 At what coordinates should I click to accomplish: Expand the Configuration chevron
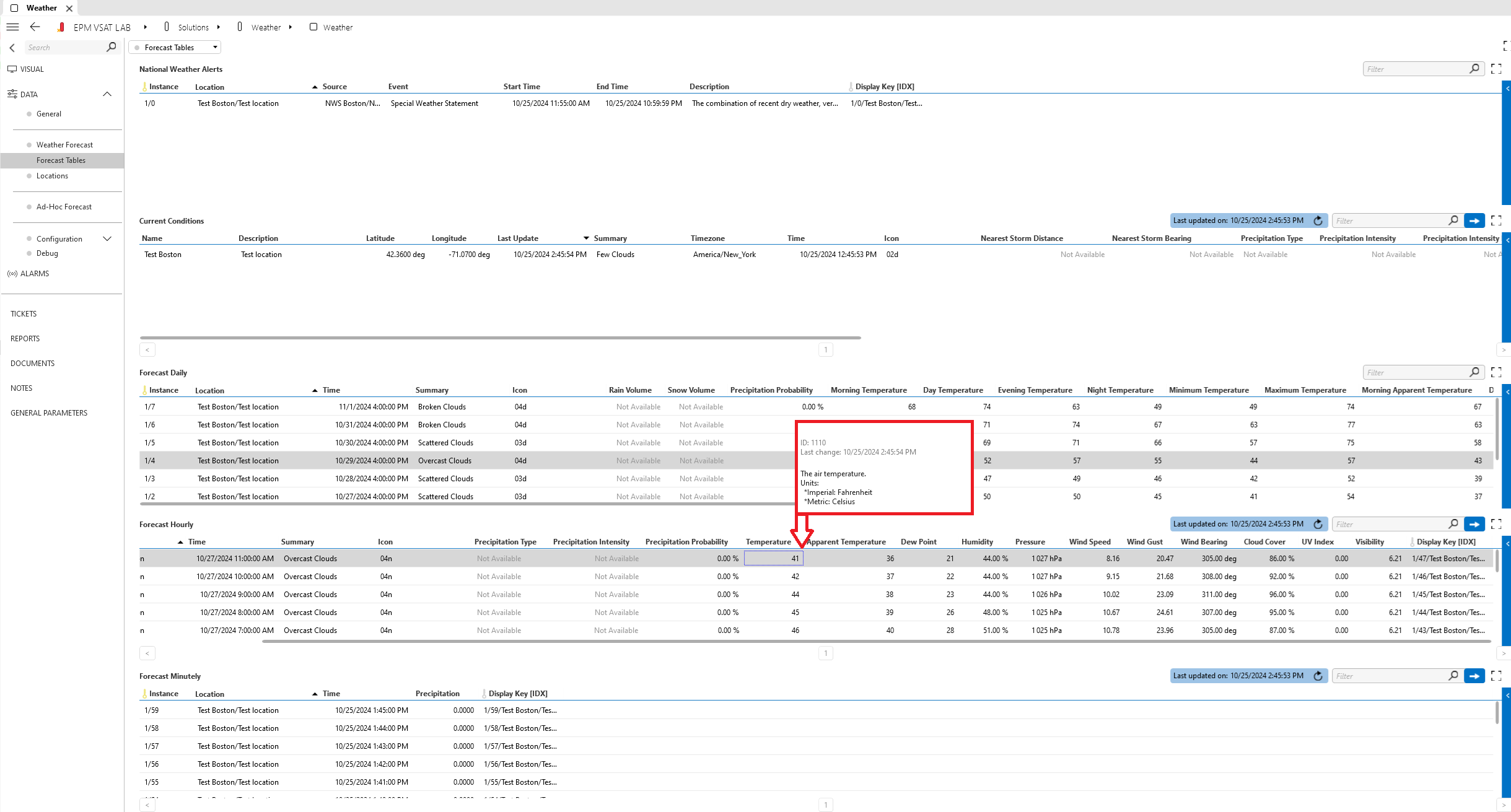(107, 238)
